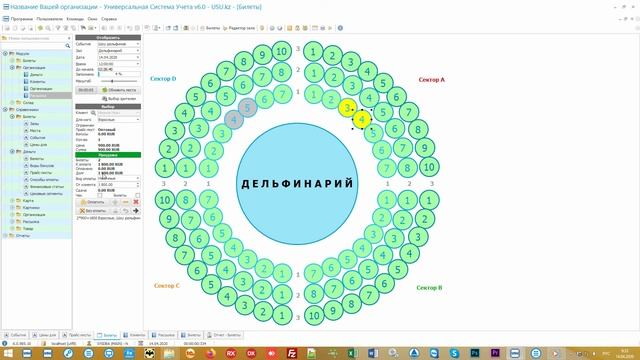Image resolution: width=640 pixels, height=360 pixels.
Task: Collapse the Справочники tree node
Action: pyautogui.click(x=5, y=109)
